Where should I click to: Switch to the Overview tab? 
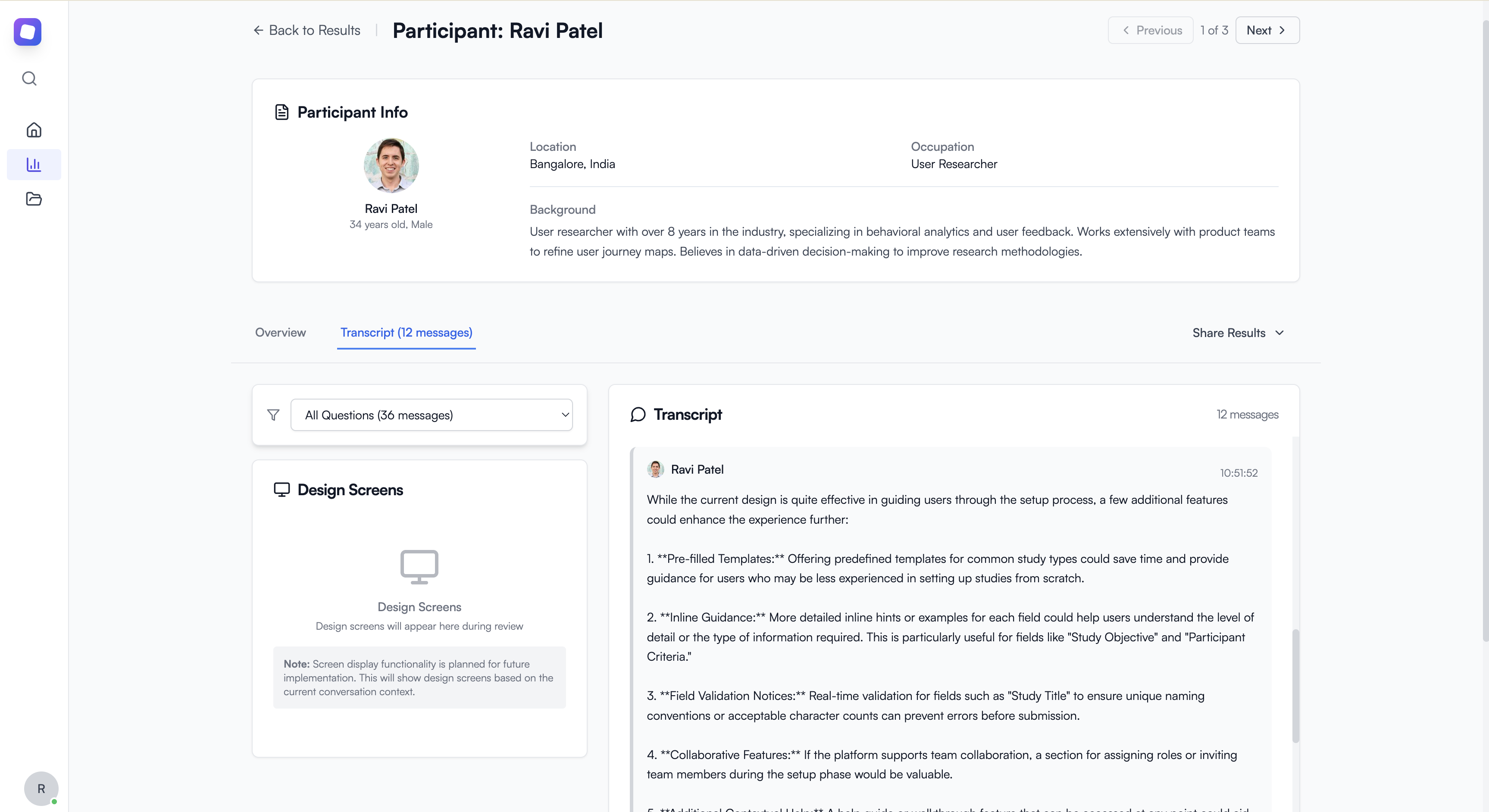[280, 332]
